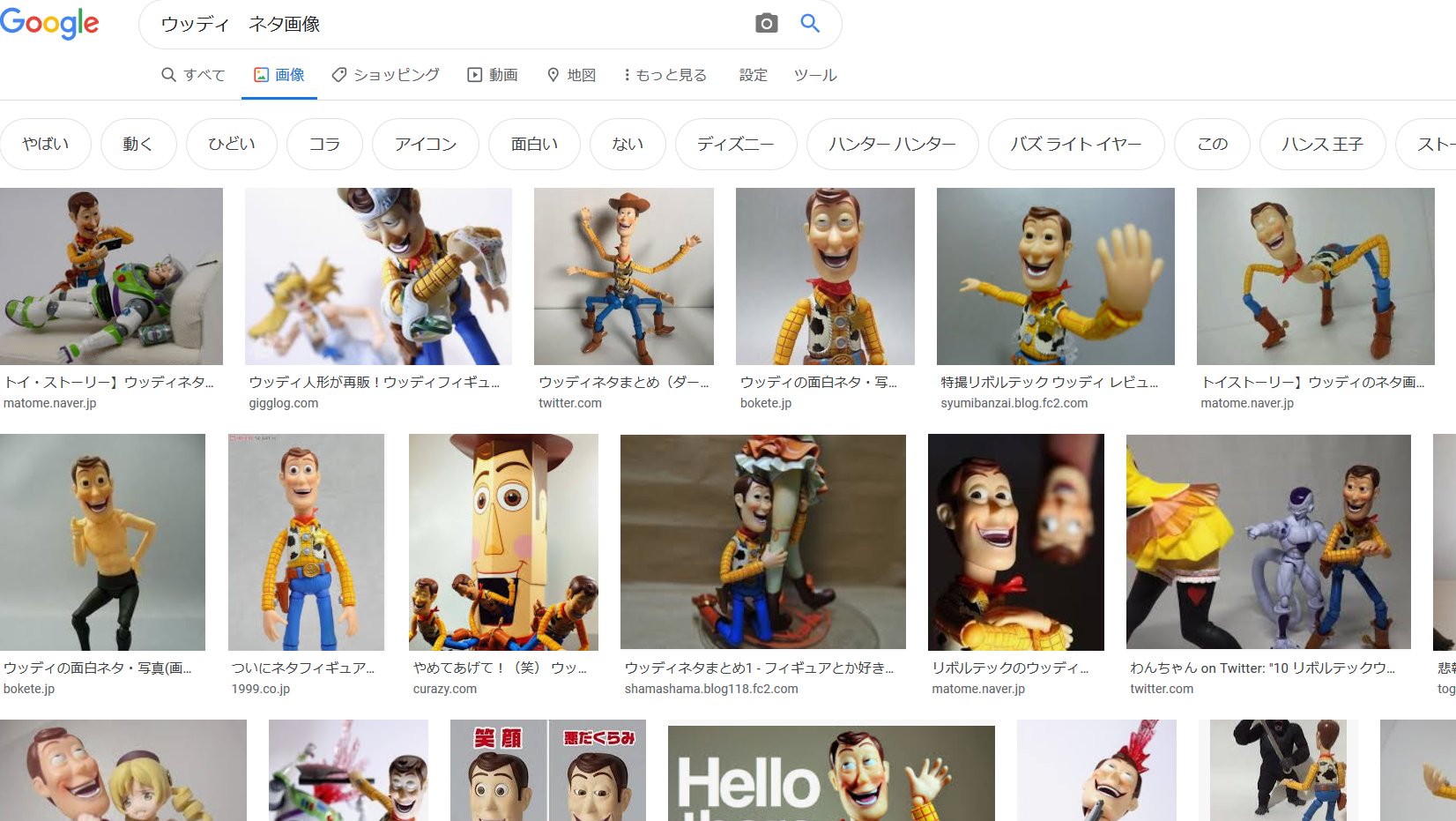Image resolution: width=1456 pixels, height=821 pixels.
Task: Open the title ウッディネタまとめ（ダー…
Action: coord(624,382)
